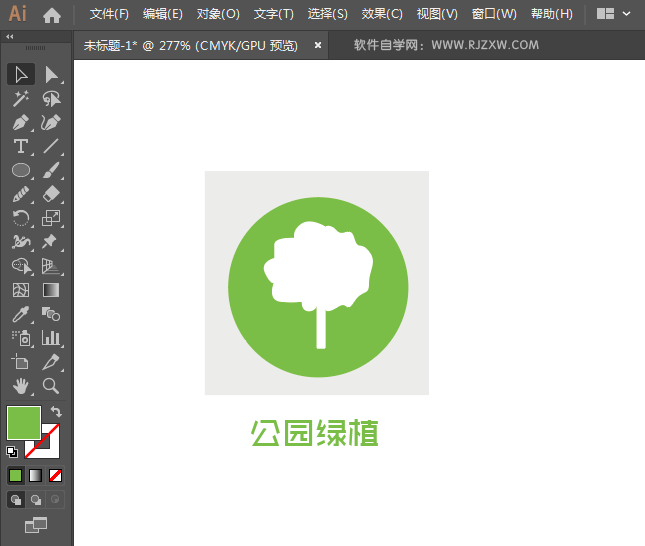This screenshot has width=645, height=546.
Task: Select the Paintbrush tool
Action: click(51, 170)
